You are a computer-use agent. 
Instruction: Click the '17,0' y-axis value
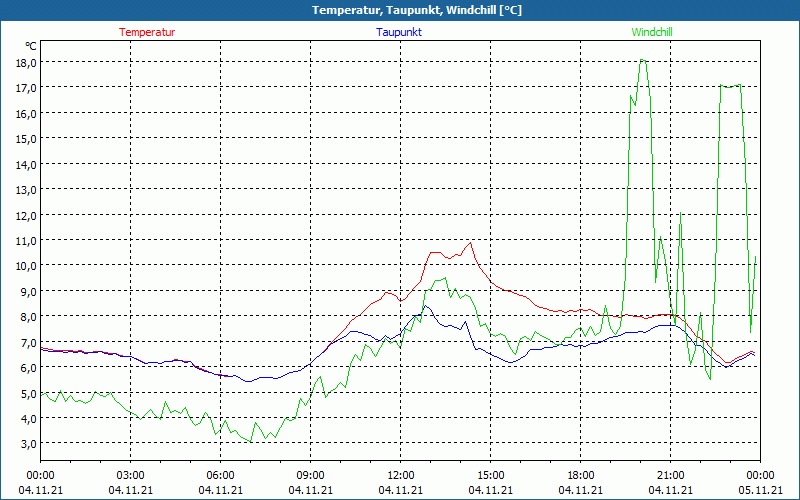(27, 88)
